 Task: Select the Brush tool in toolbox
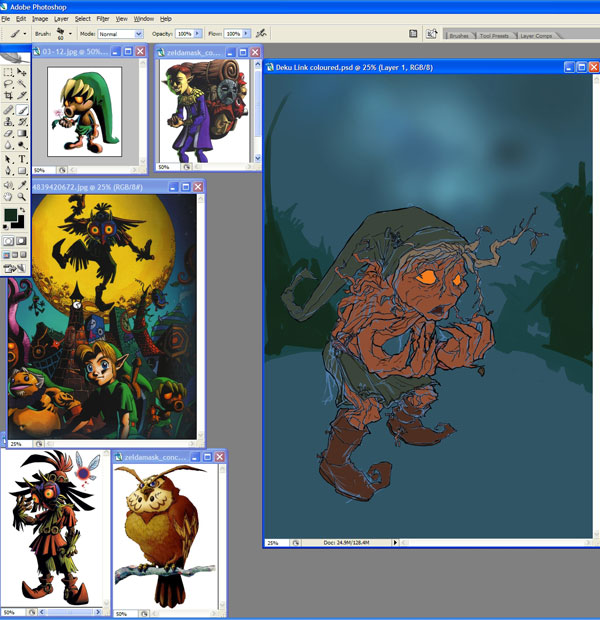(22, 110)
